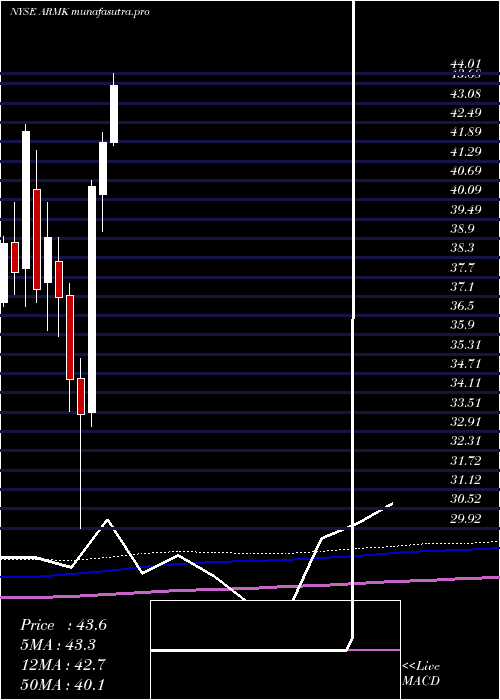Click the 31.12 axis label
This screenshot has width=500, height=700.
click(x=466, y=480)
